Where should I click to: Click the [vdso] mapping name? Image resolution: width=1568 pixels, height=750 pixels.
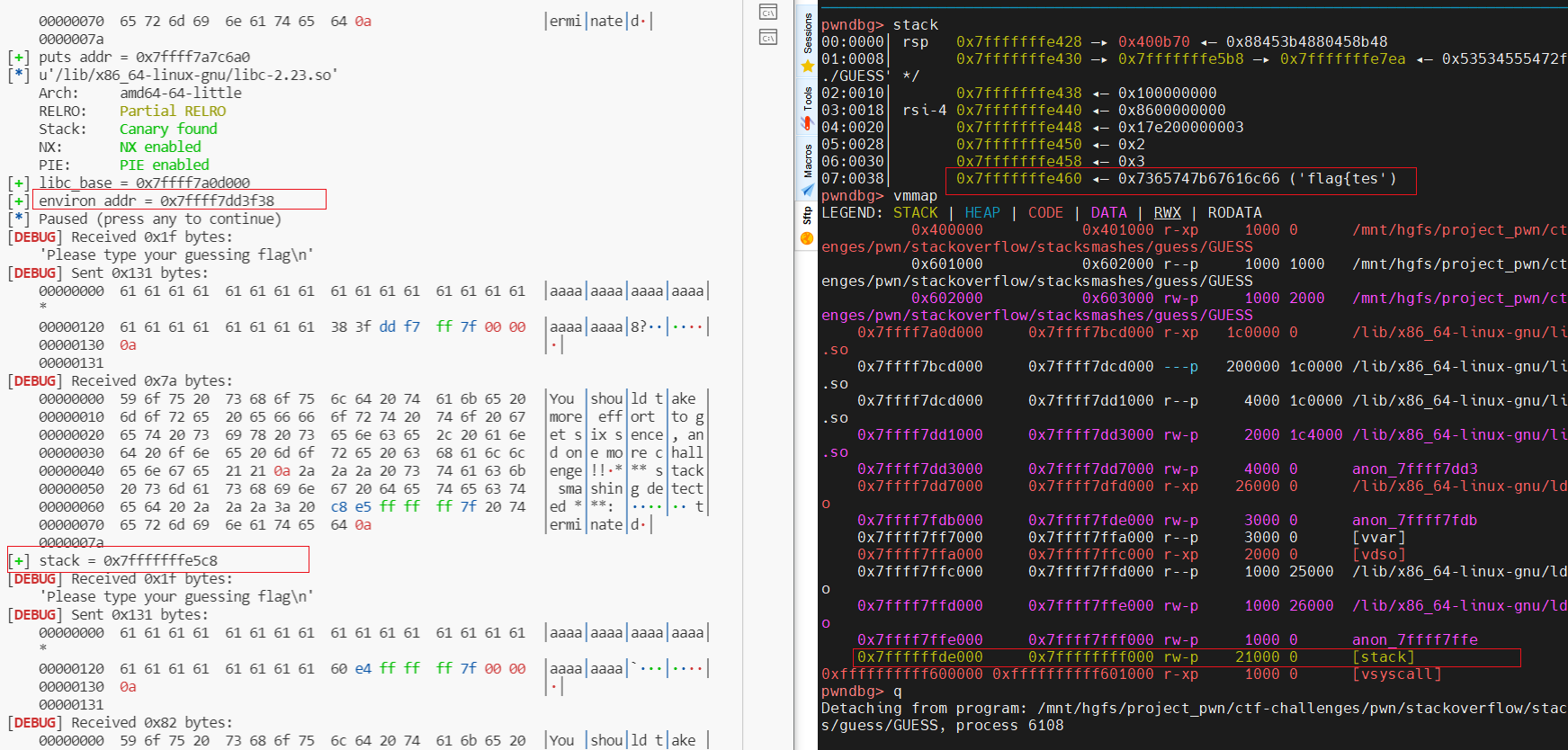coord(1379,554)
